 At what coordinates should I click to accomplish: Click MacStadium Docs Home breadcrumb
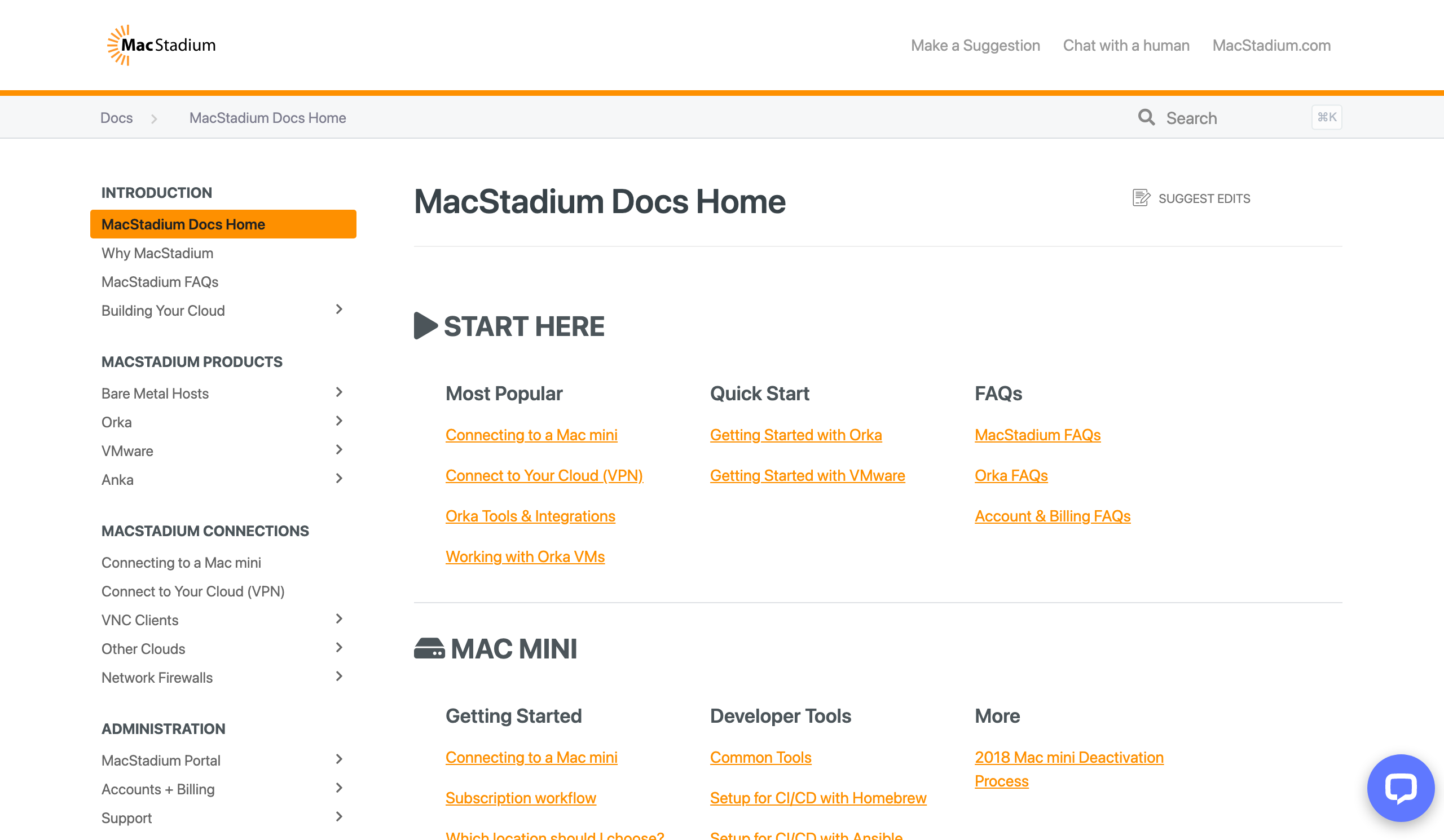[267, 118]
